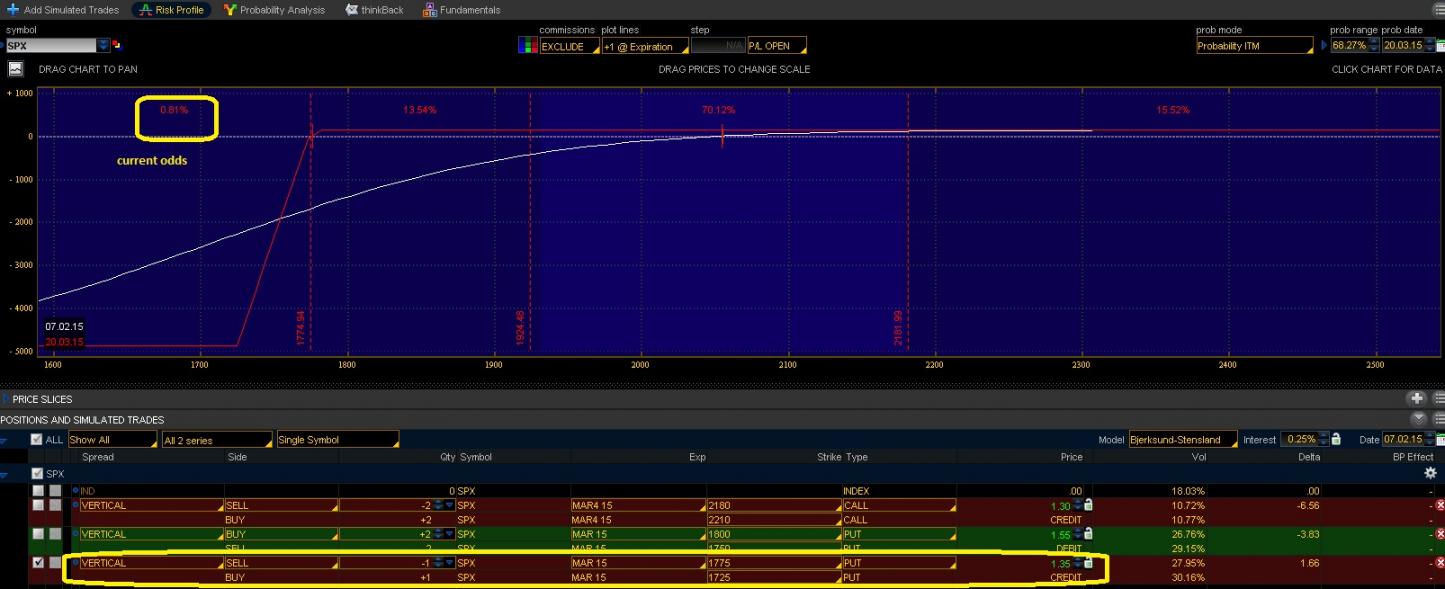Click the Date 07.02.15 field
1445x589 pixels.
(1407, 440)
